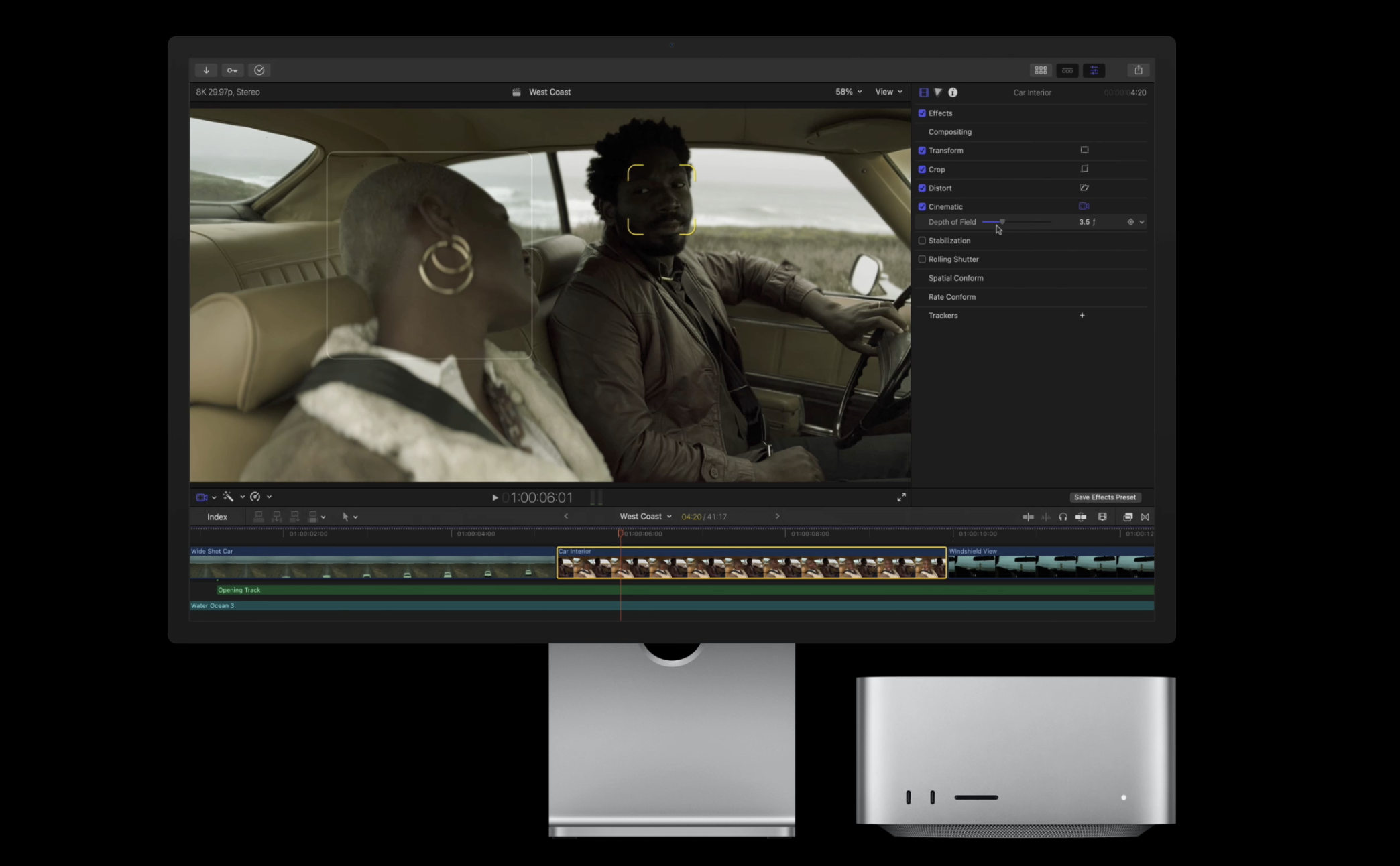Image resolution: width=1400 pixels, height=866 pixels.
Task: Click the share export icon
Action: tap(1138, 70)
